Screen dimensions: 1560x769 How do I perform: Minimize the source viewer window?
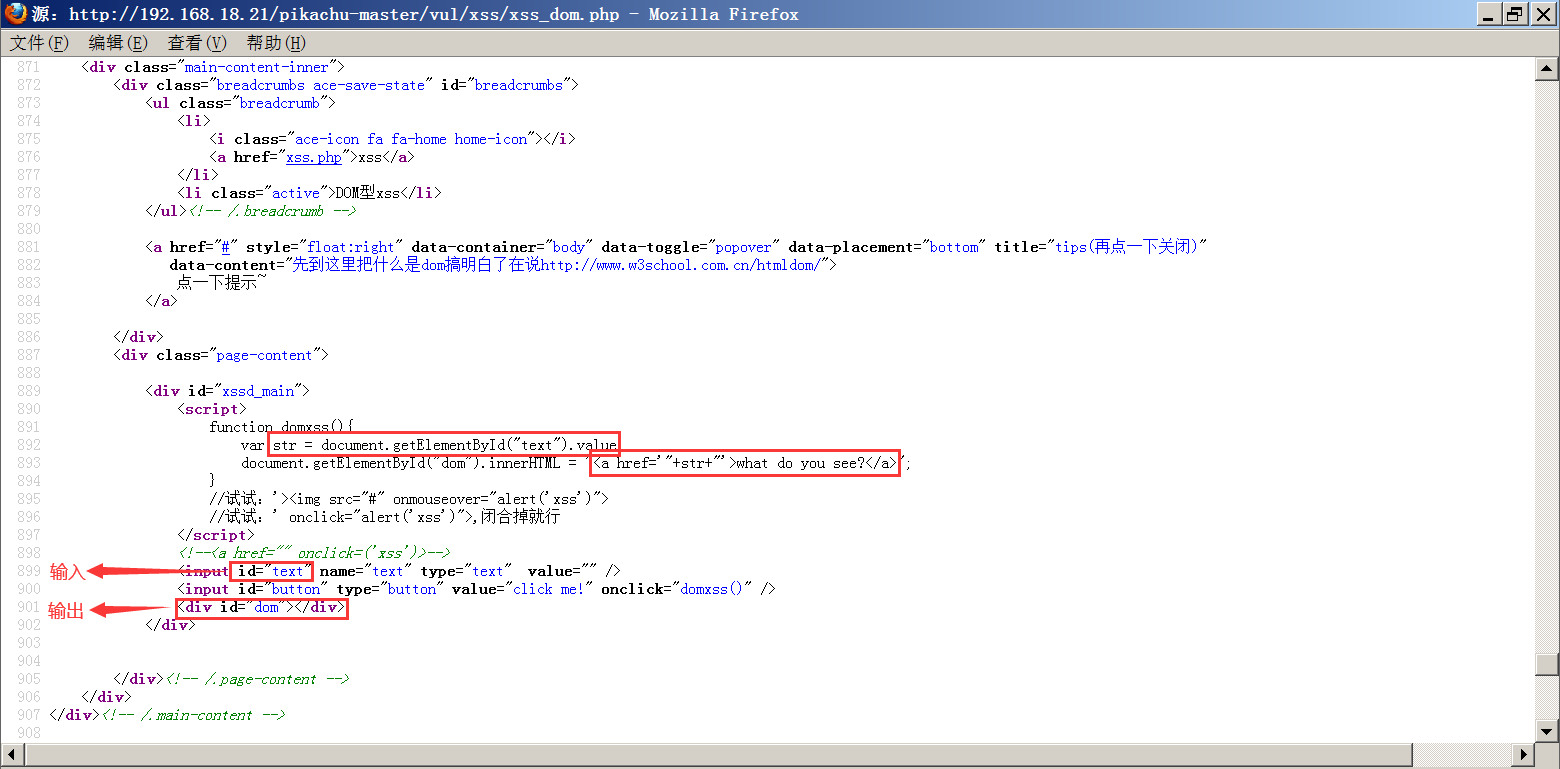coord(1490,14)
